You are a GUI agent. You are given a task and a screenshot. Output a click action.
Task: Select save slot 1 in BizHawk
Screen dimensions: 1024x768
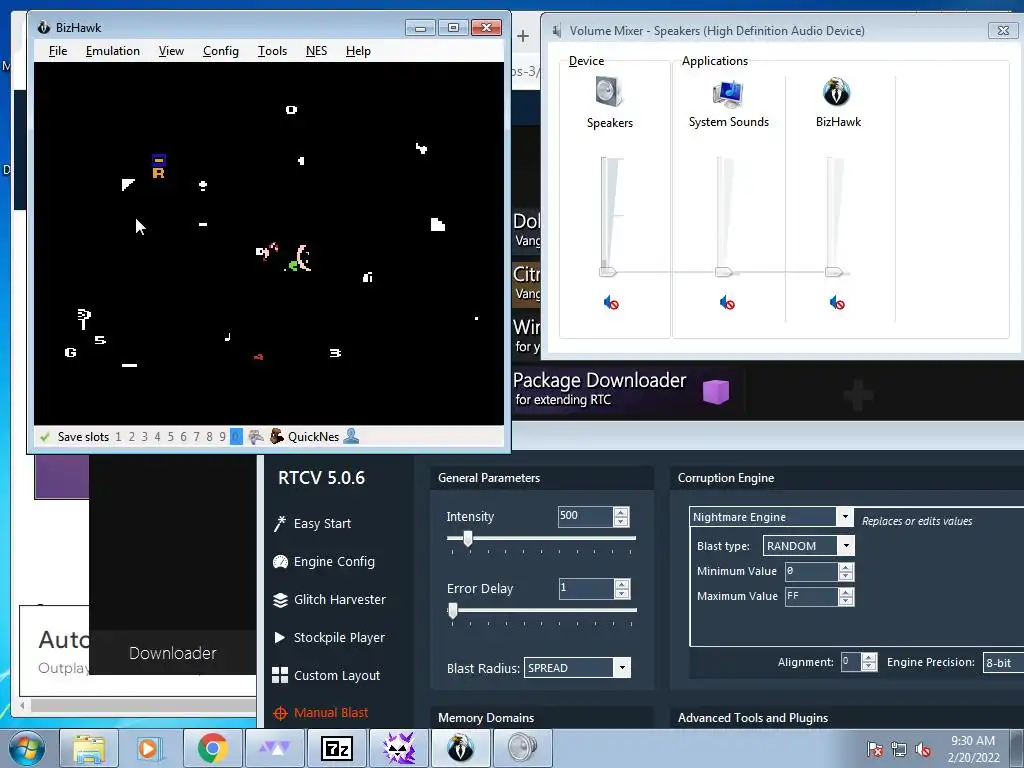pyautogui.click(x=118, y=437)
